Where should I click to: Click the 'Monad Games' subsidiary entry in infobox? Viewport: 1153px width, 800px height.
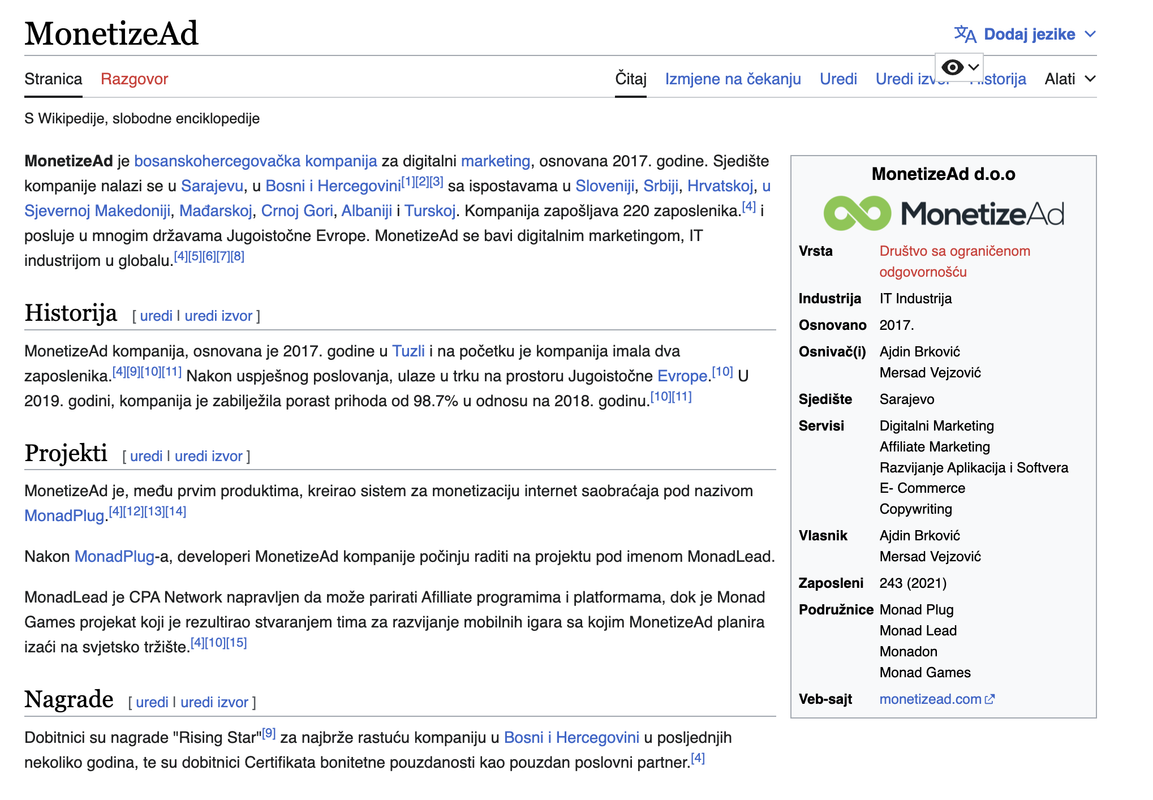(x=925, y=673)
